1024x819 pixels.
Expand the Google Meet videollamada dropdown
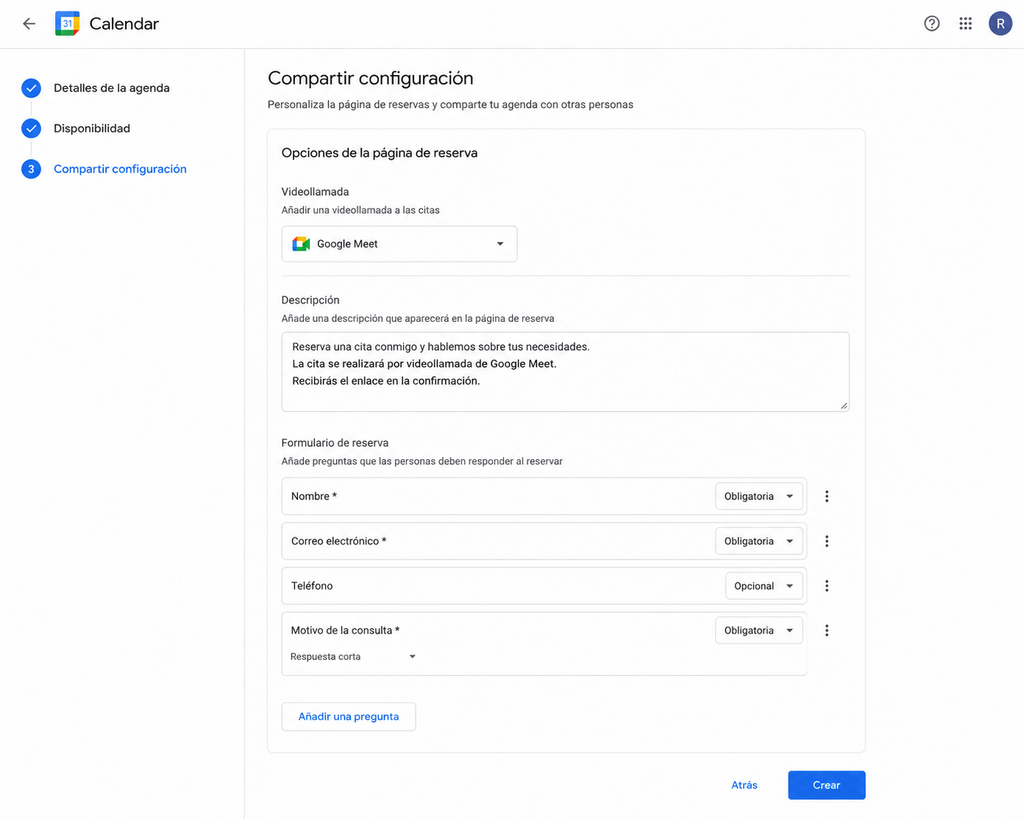[399, 244]
